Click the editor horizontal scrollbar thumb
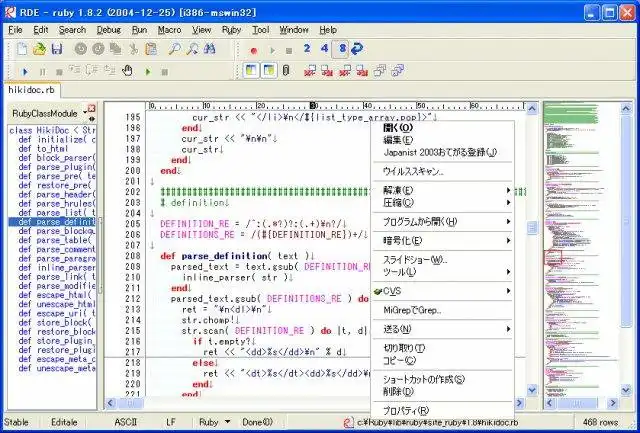 131,404
